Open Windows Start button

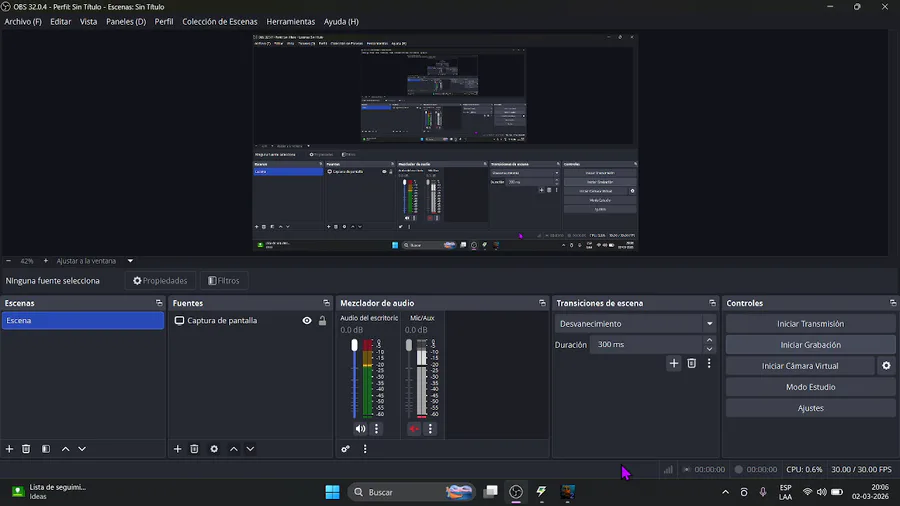tap(332, 492)
